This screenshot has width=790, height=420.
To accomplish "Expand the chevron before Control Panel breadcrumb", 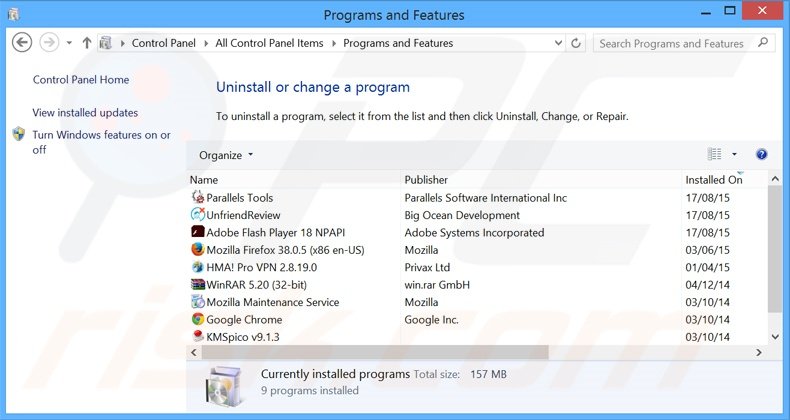I will point(122,43).
